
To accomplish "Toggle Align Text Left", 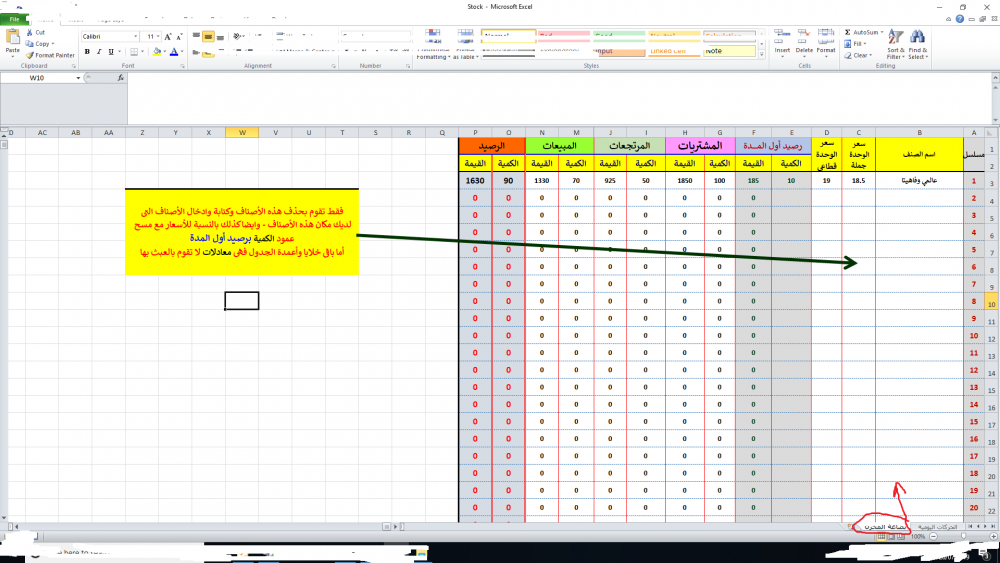I will (196, 52).
